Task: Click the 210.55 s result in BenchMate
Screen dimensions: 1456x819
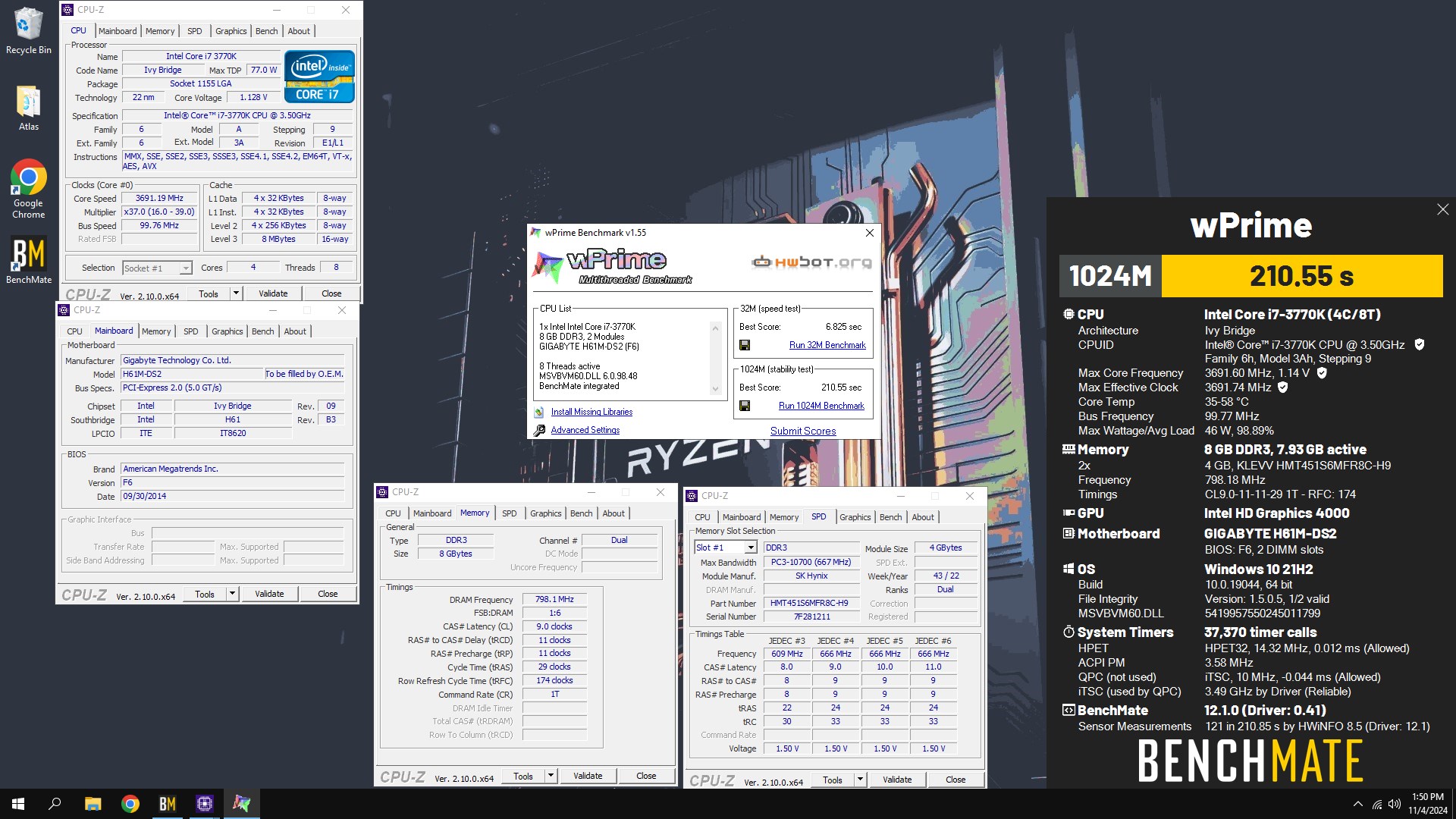Action: coord(1301,276)
